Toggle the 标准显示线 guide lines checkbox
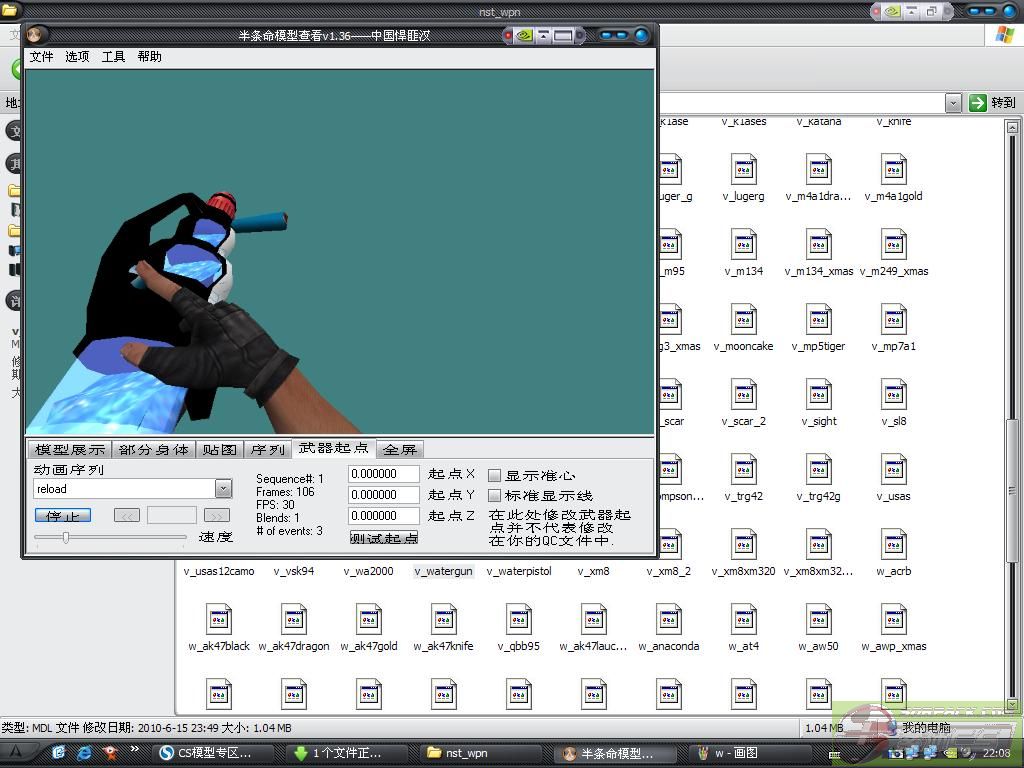The width and height of the screenshot is (1024, 768). [x=494, y=495]
